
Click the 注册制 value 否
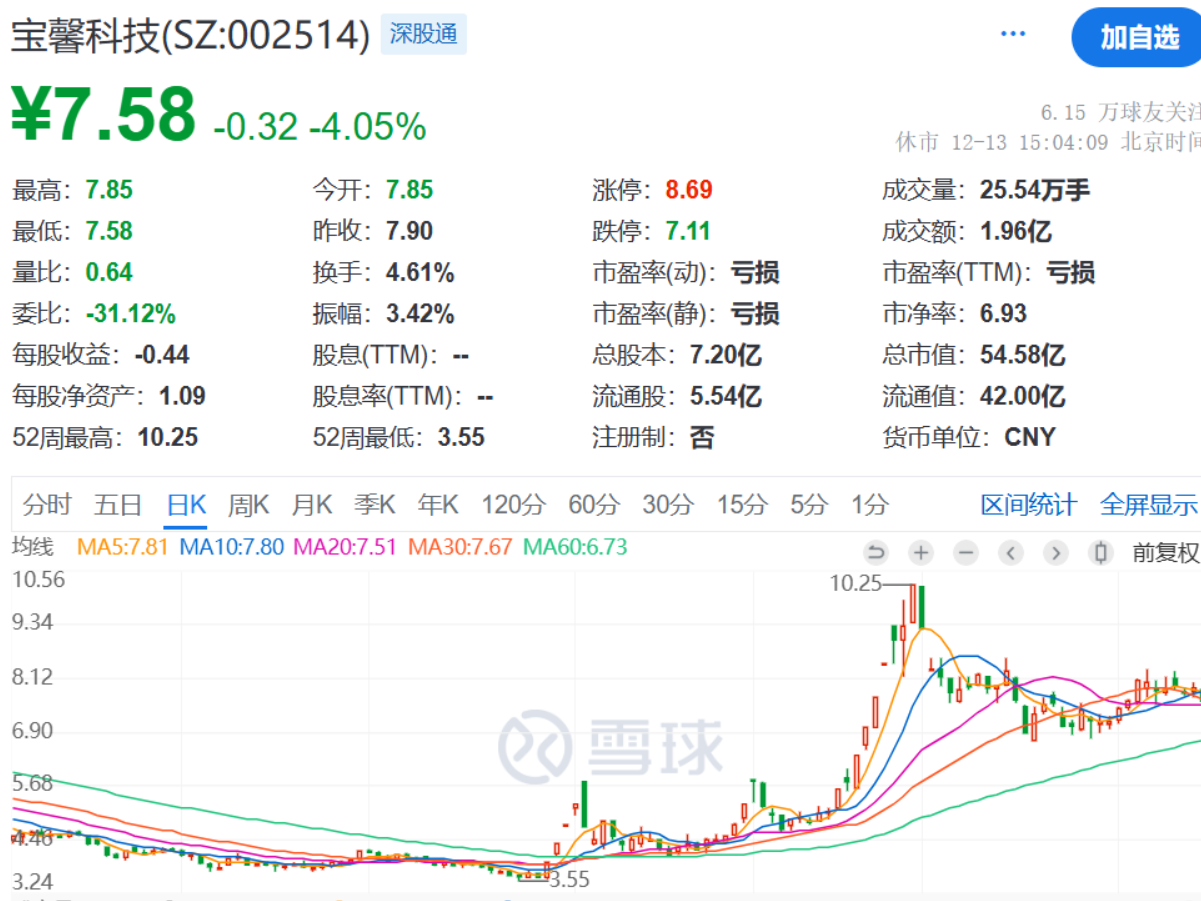[702, 437]
